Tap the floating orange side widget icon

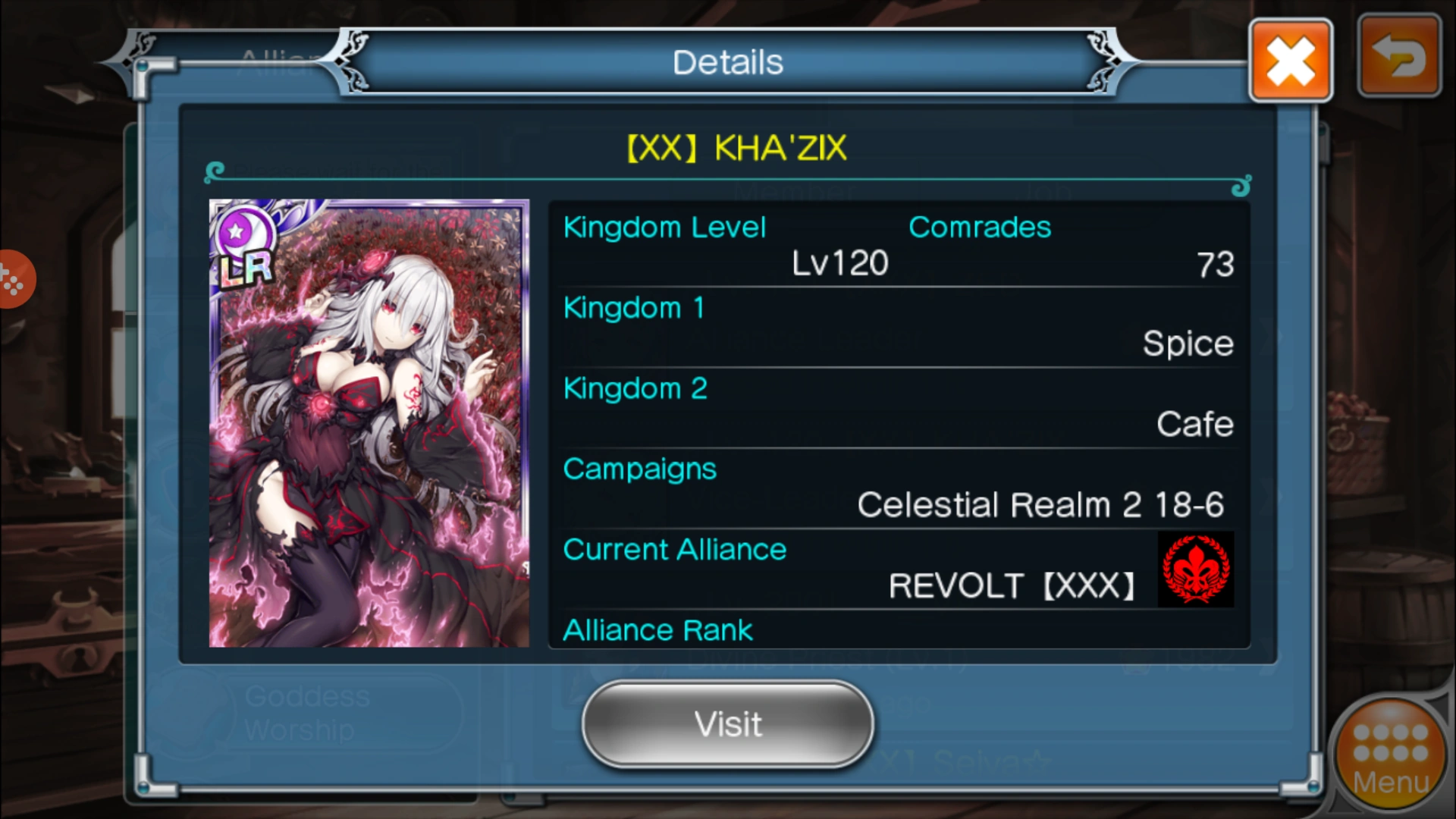pos(14,279)
